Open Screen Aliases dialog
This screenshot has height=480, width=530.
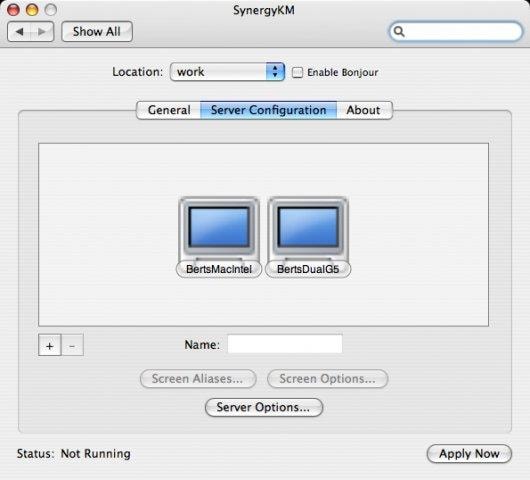pos(198,379)
